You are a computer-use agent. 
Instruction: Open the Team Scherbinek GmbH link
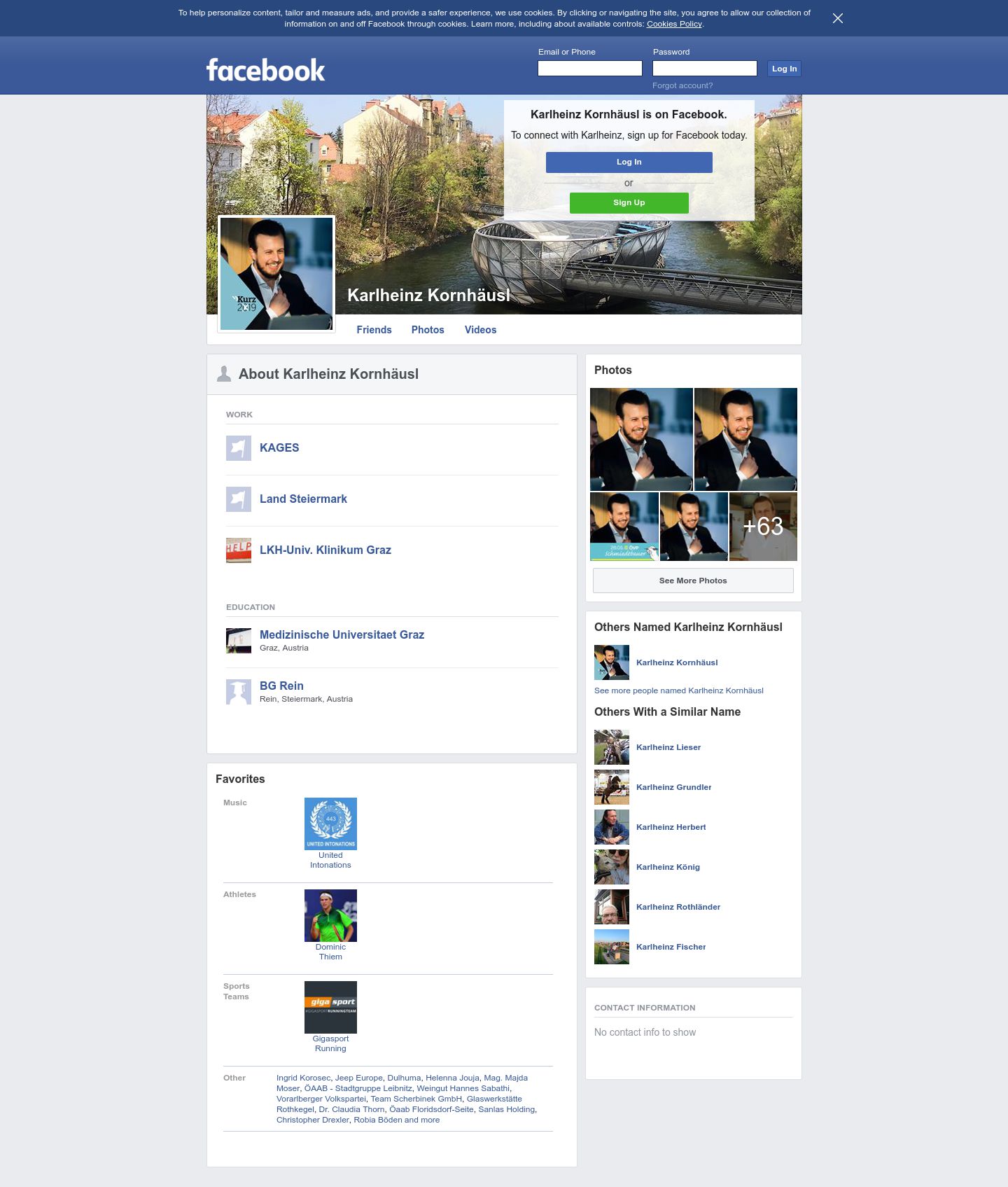point(416,1099)
